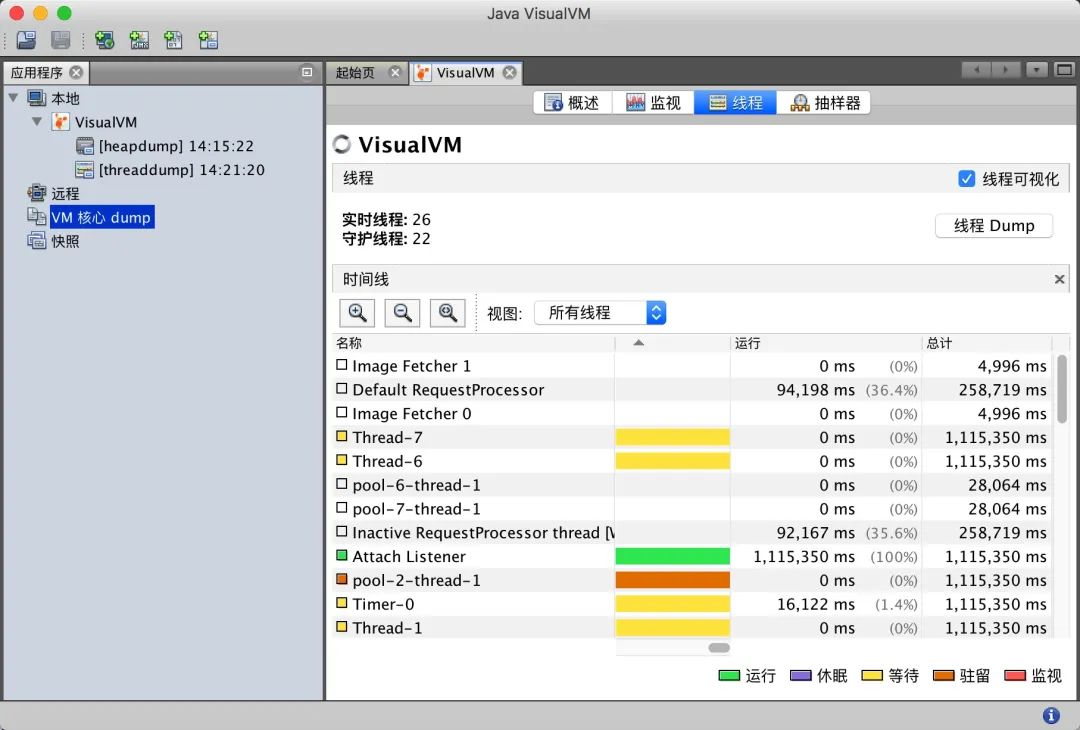Click the zoom in timeline magnifier icon

tap(357, 313)
